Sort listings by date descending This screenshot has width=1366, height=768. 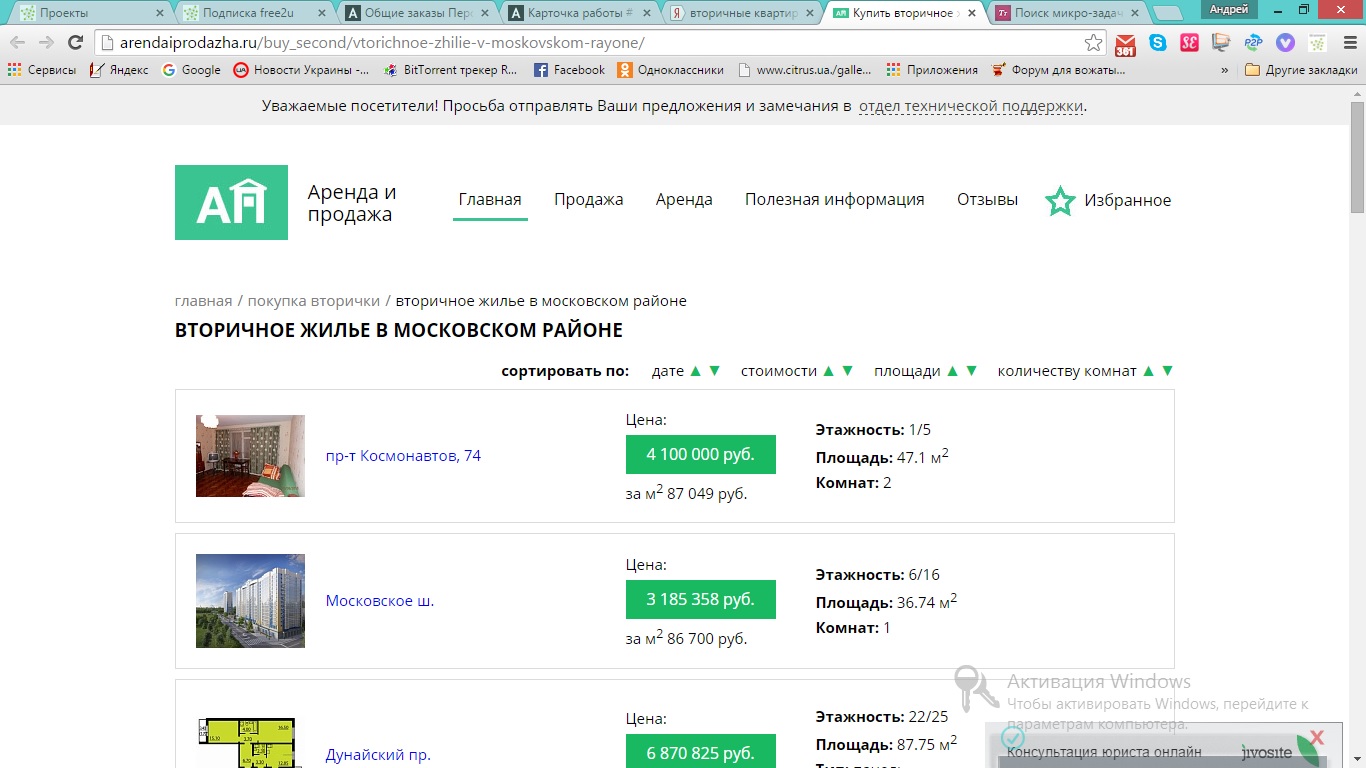point(714,371)
